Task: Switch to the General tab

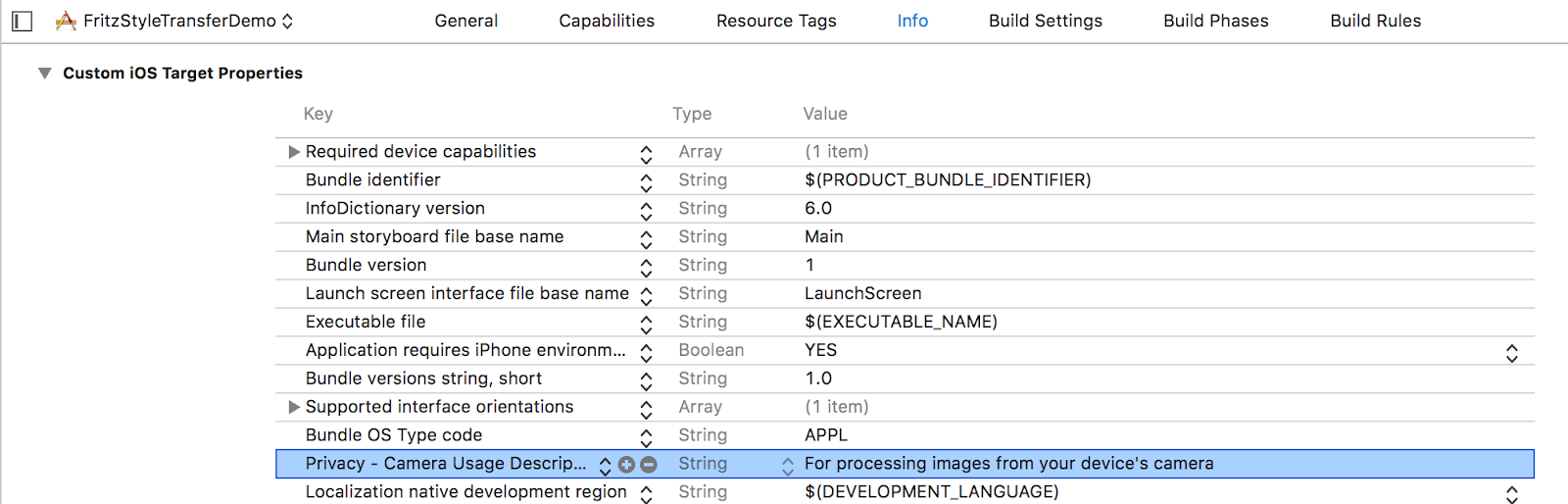Action: [465, 21]
